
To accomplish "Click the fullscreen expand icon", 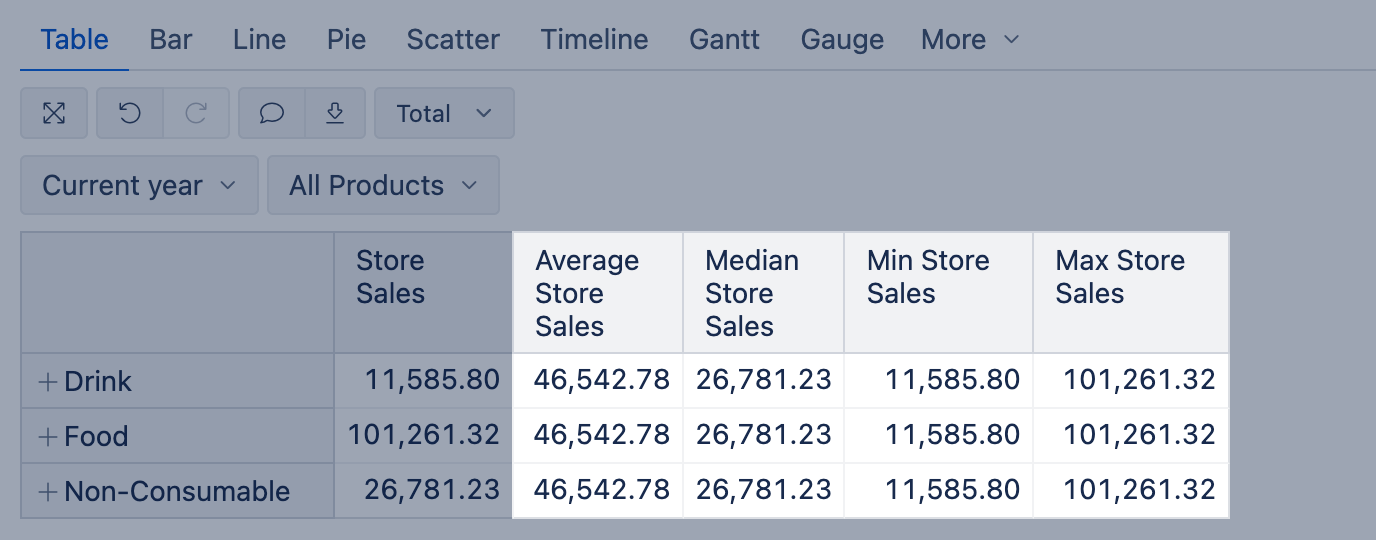I will 54,113.
